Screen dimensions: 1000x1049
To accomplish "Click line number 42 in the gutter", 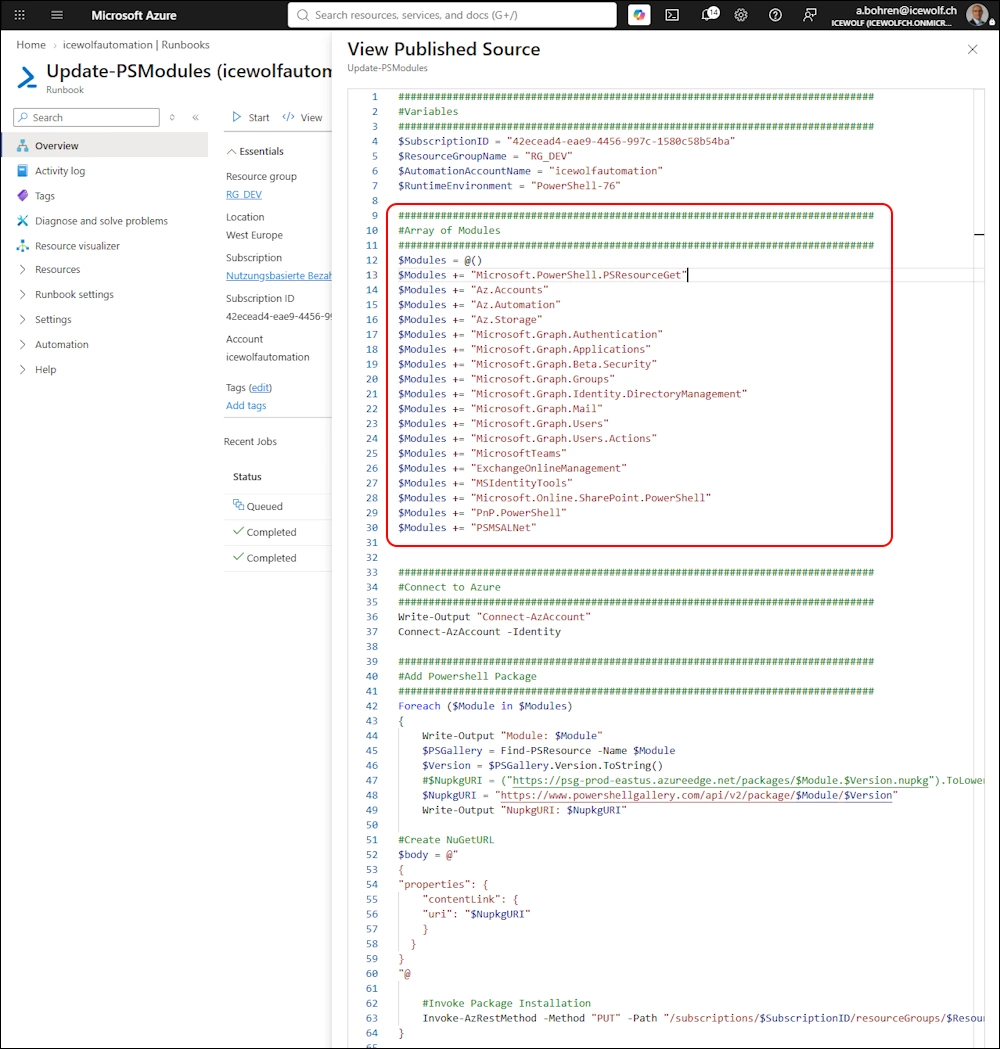I will 372,706.
